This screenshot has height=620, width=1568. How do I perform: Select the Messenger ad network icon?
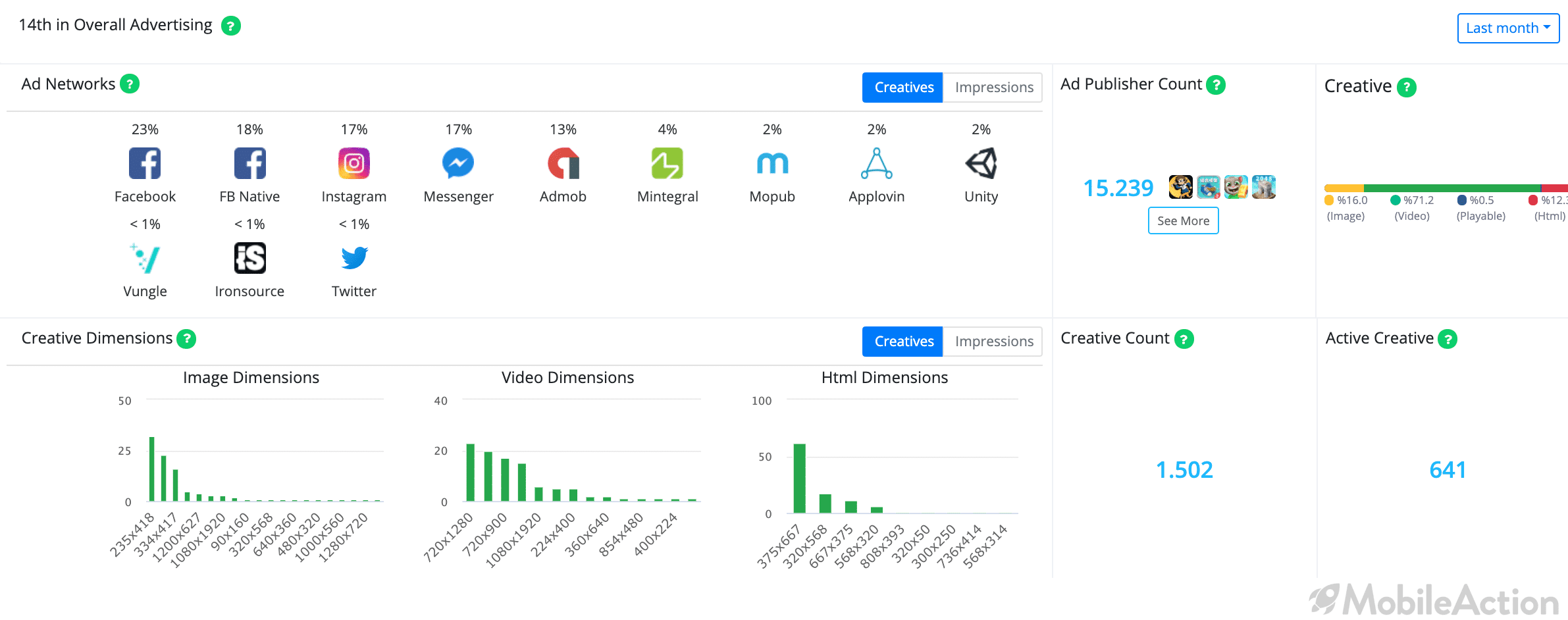pos(458,163)
